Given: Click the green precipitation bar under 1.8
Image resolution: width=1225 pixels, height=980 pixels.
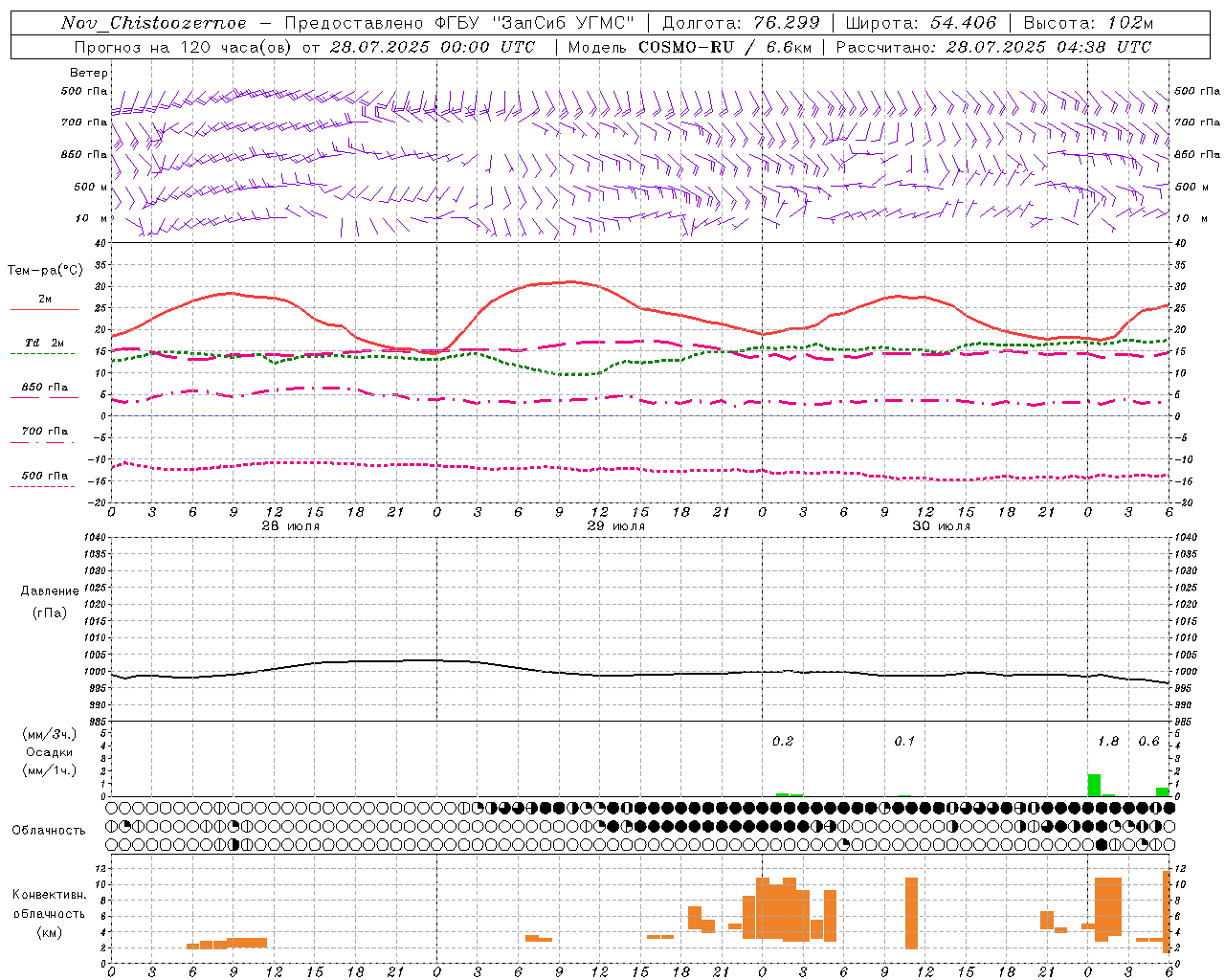Looking at the screenshot, I should 1094,785.
